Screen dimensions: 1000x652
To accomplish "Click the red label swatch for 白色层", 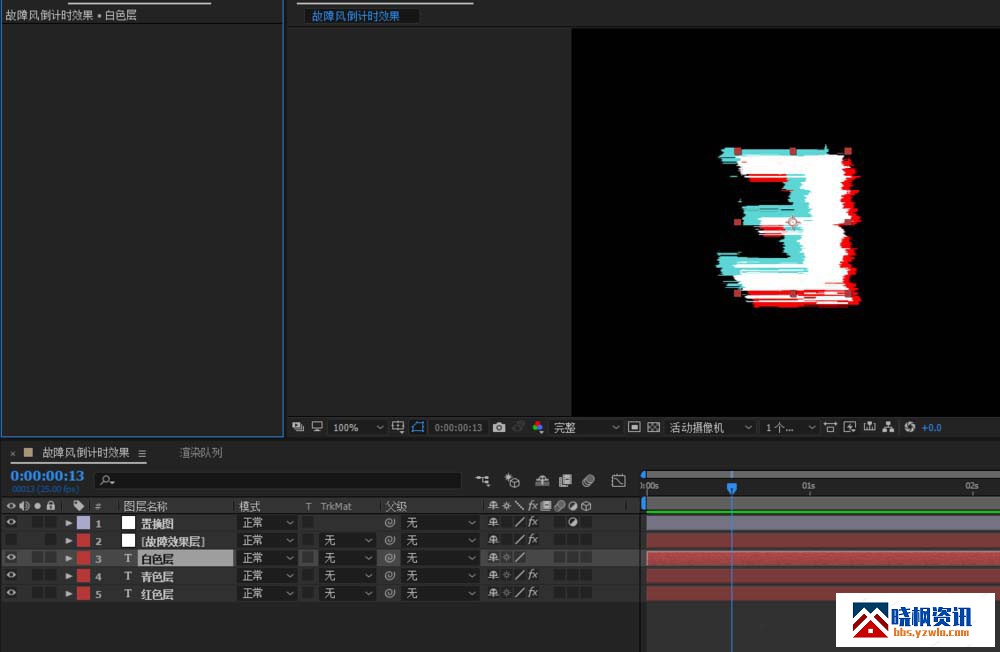I will [x=83, y=558].
